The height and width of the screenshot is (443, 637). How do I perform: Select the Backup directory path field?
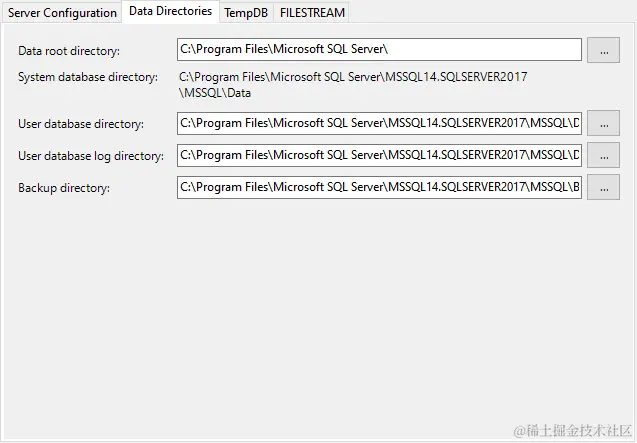tap(379, 187)
